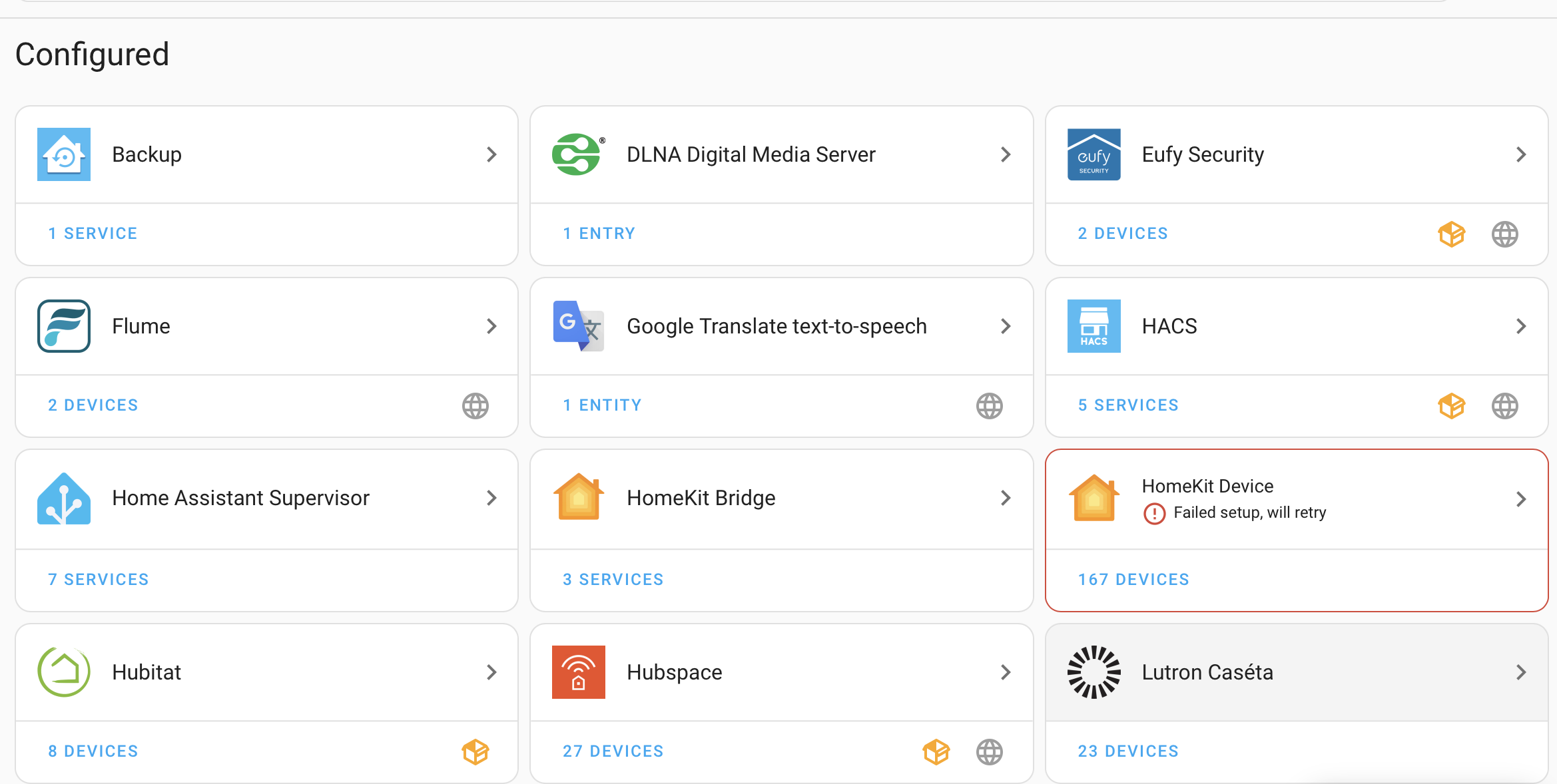Click cloud globe icon on Flume card

click(x=475, y=406)
